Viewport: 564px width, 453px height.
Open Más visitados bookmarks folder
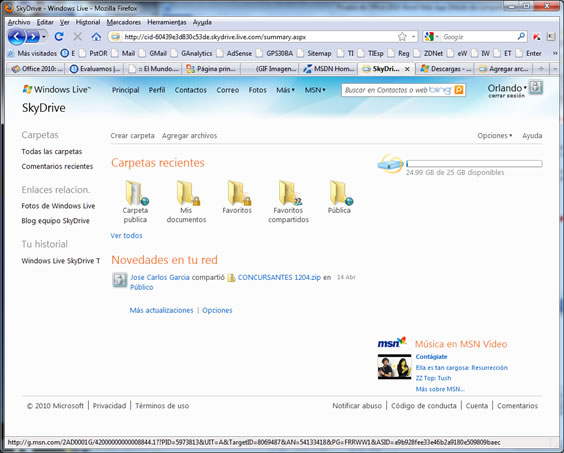click(x=32, y=53)
